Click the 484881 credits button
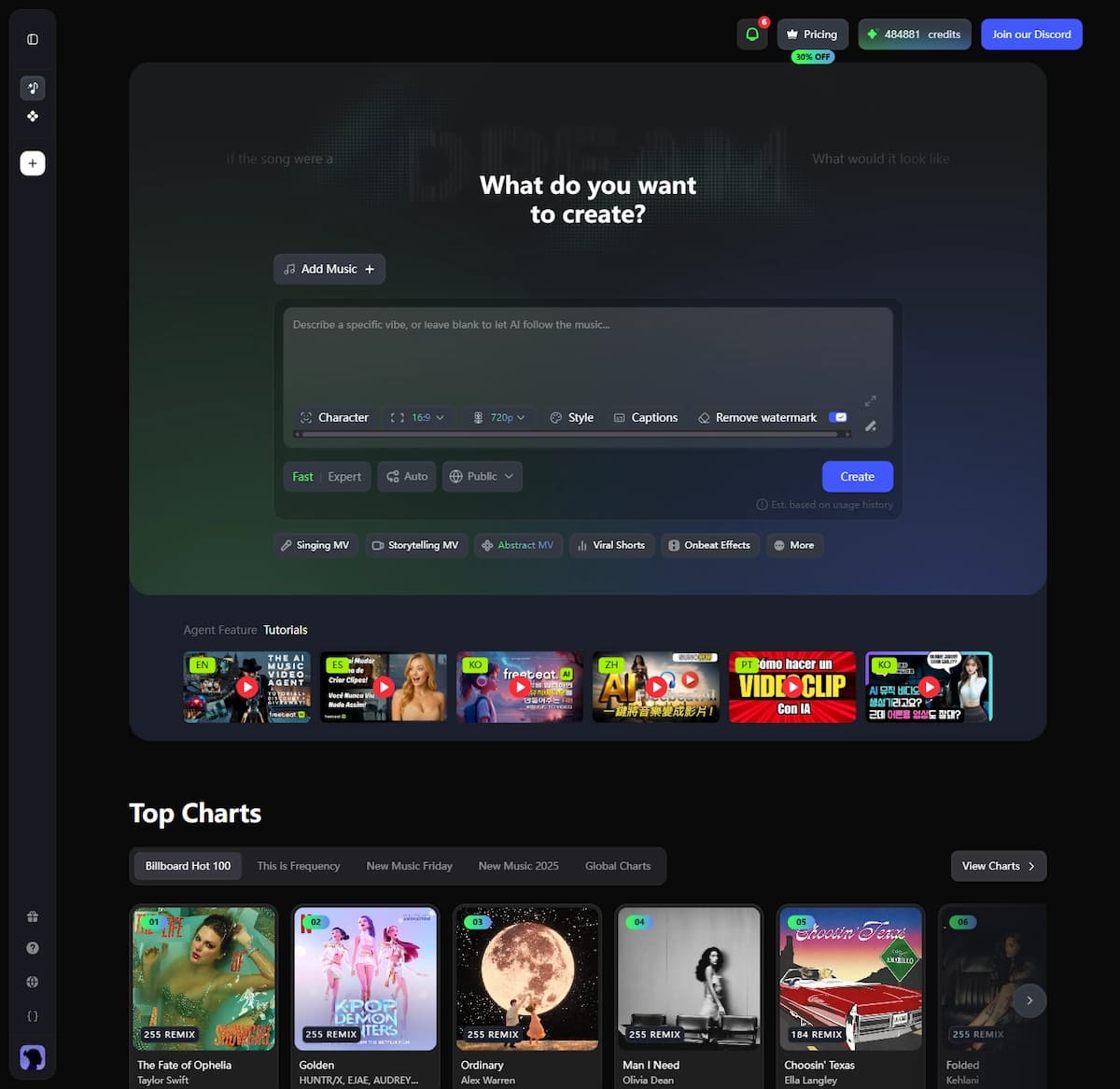 (x=915, y=35)
